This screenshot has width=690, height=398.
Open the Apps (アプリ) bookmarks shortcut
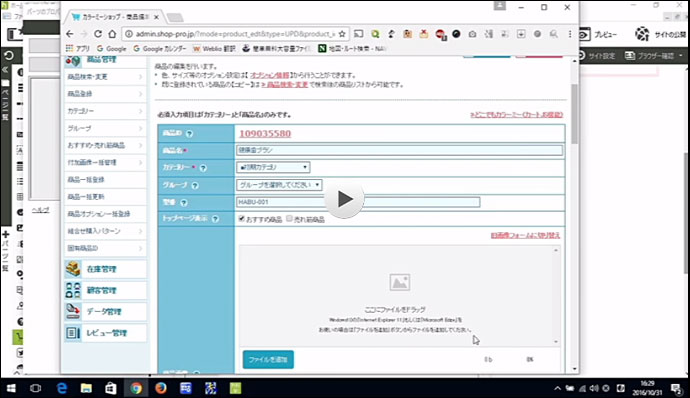[77, 48]
